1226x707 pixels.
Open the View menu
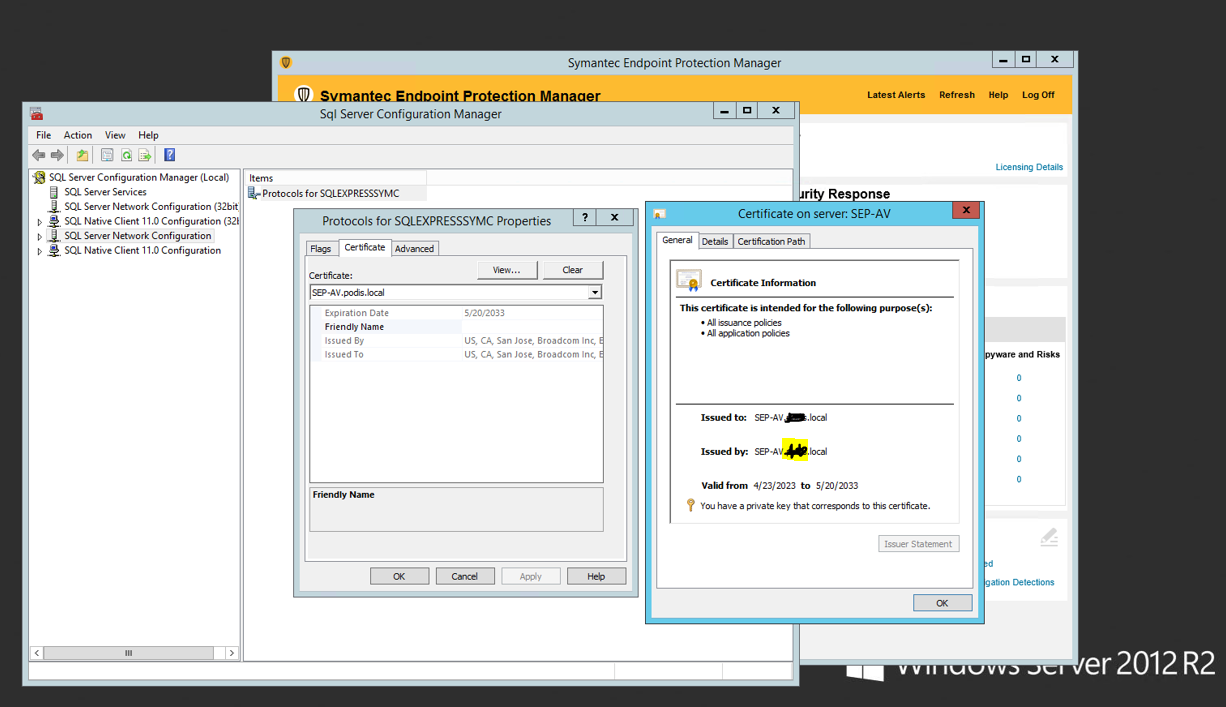[115, 135]
